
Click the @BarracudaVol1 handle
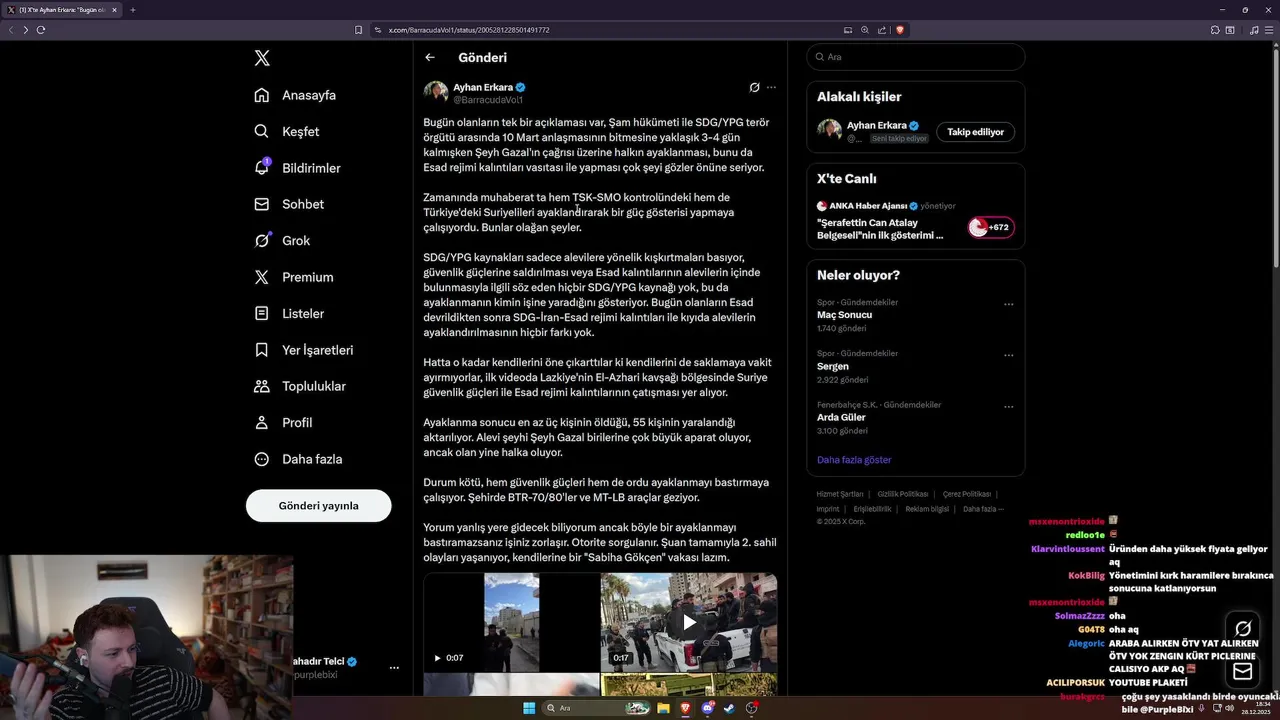[x=488, y=100]
